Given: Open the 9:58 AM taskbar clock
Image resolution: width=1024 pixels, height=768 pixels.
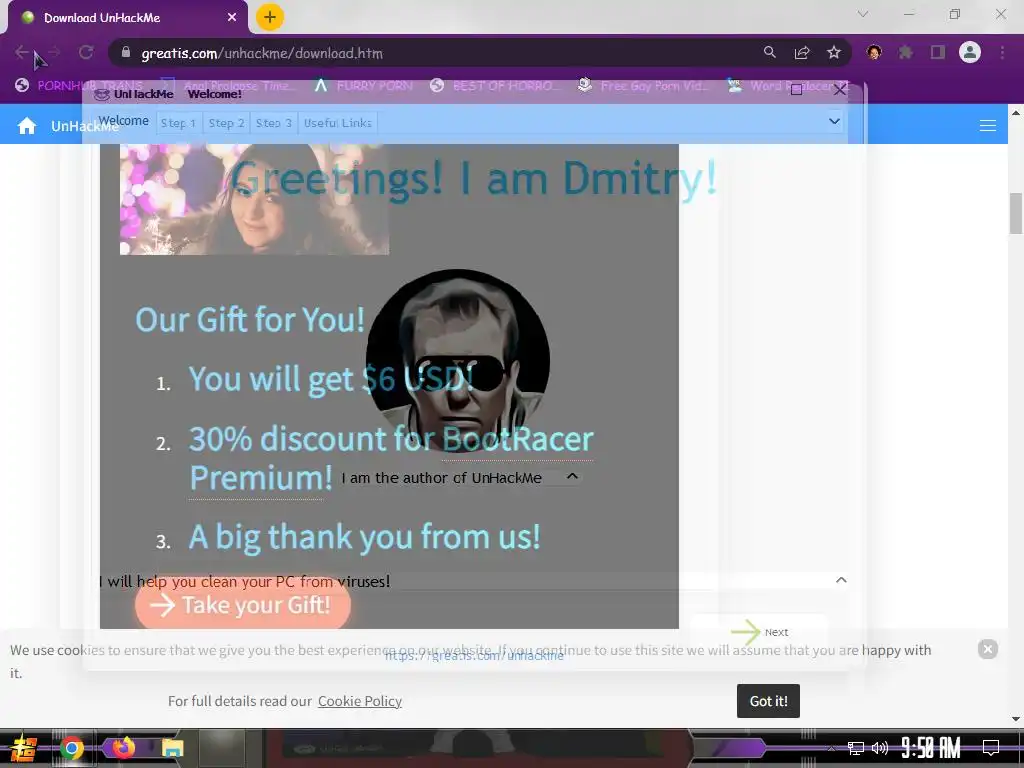Looking at the screenshot, I should pyautogui.click(x=931, y=748).
